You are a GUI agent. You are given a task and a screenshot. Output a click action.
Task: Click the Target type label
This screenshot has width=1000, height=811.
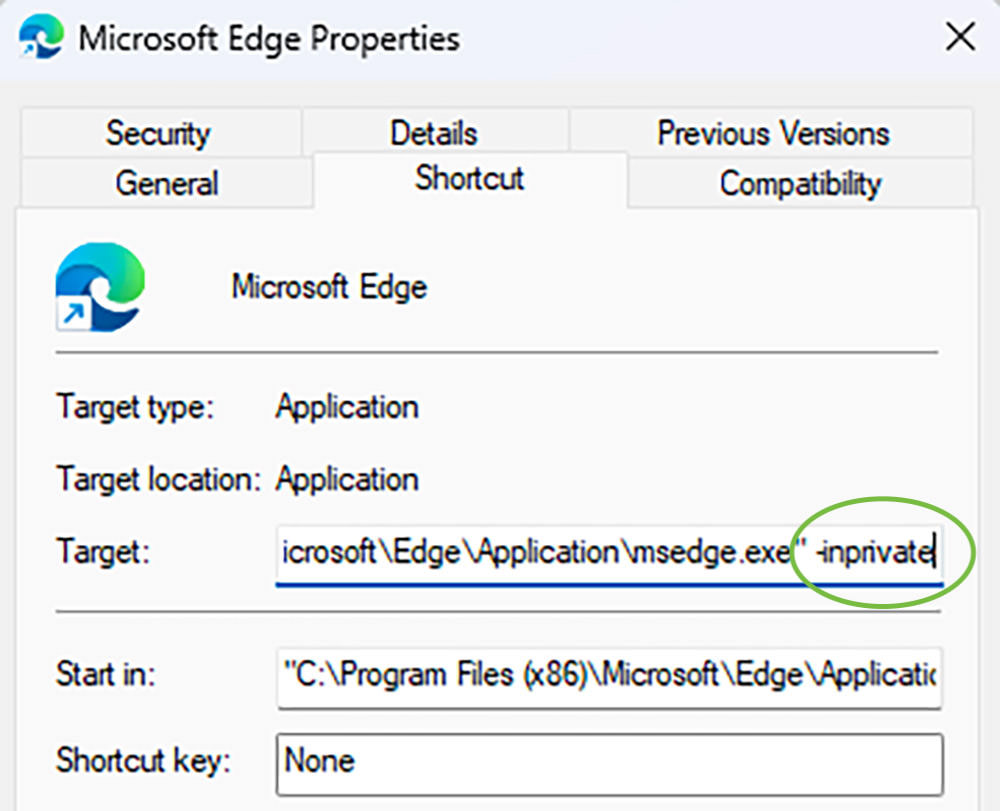135,407
